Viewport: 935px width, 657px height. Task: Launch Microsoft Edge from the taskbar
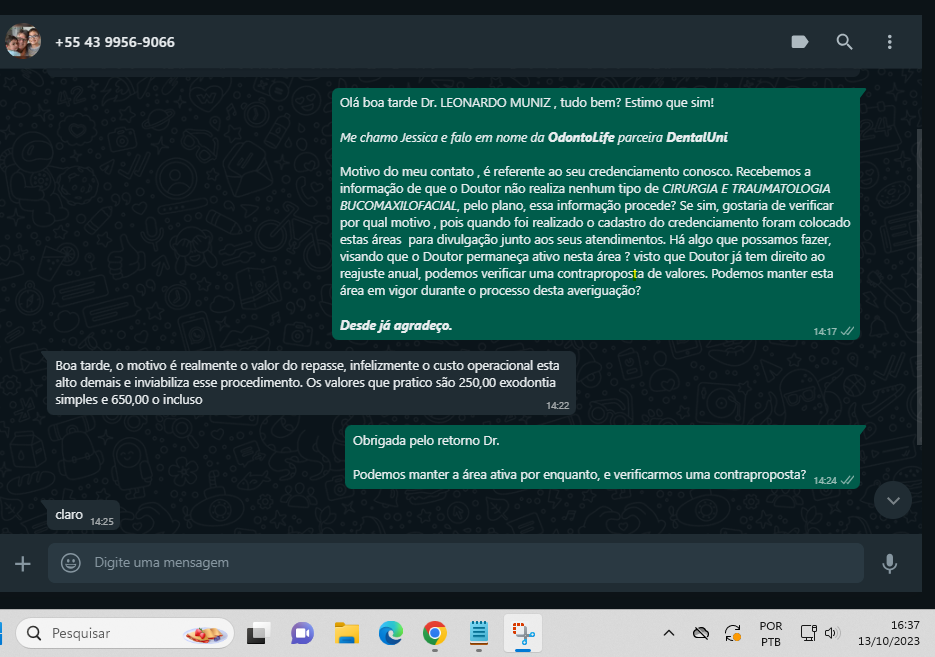[x=391, y=633]
